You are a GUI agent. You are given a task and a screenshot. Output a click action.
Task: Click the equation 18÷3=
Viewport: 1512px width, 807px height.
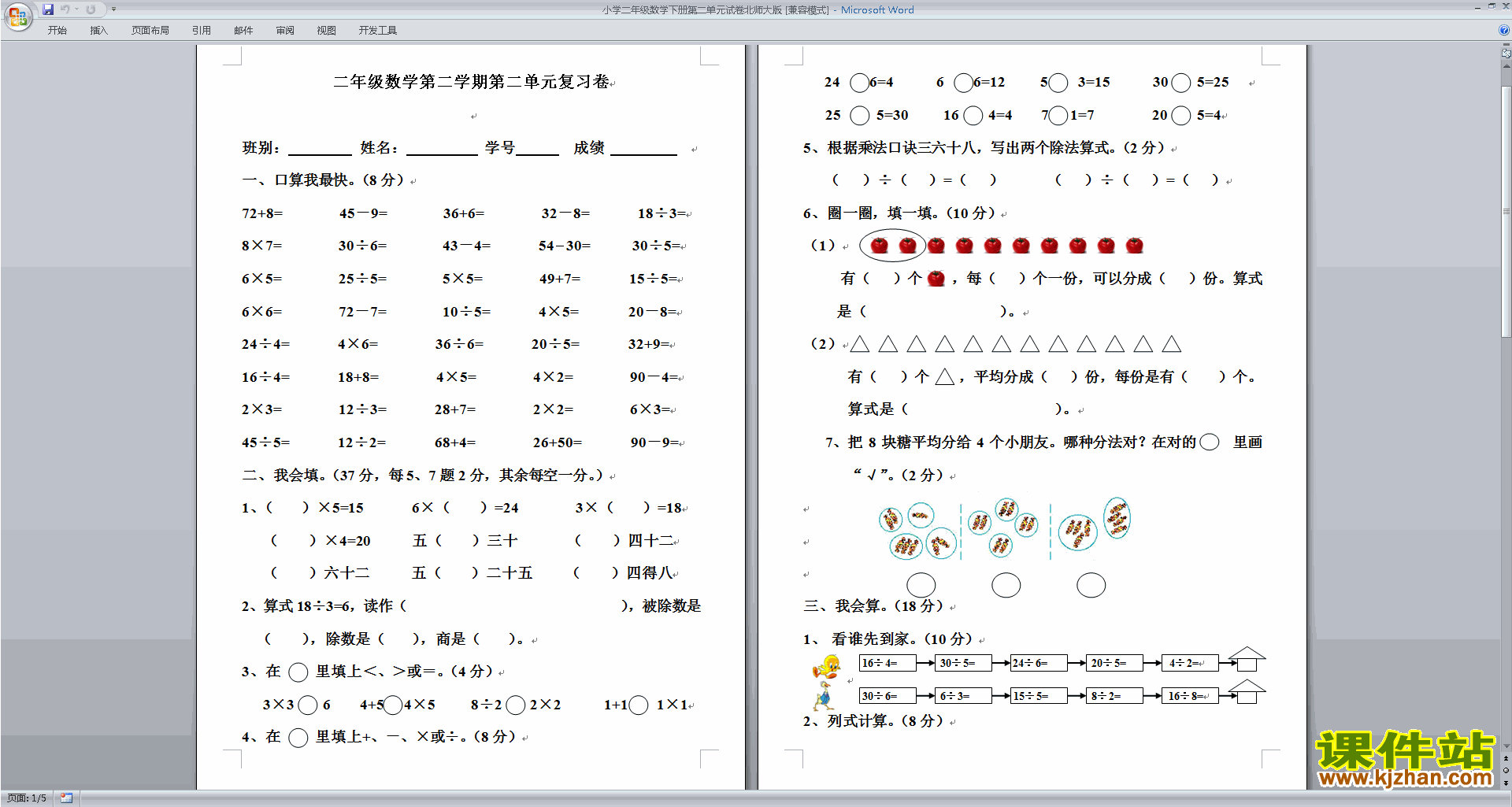(661, 213)
